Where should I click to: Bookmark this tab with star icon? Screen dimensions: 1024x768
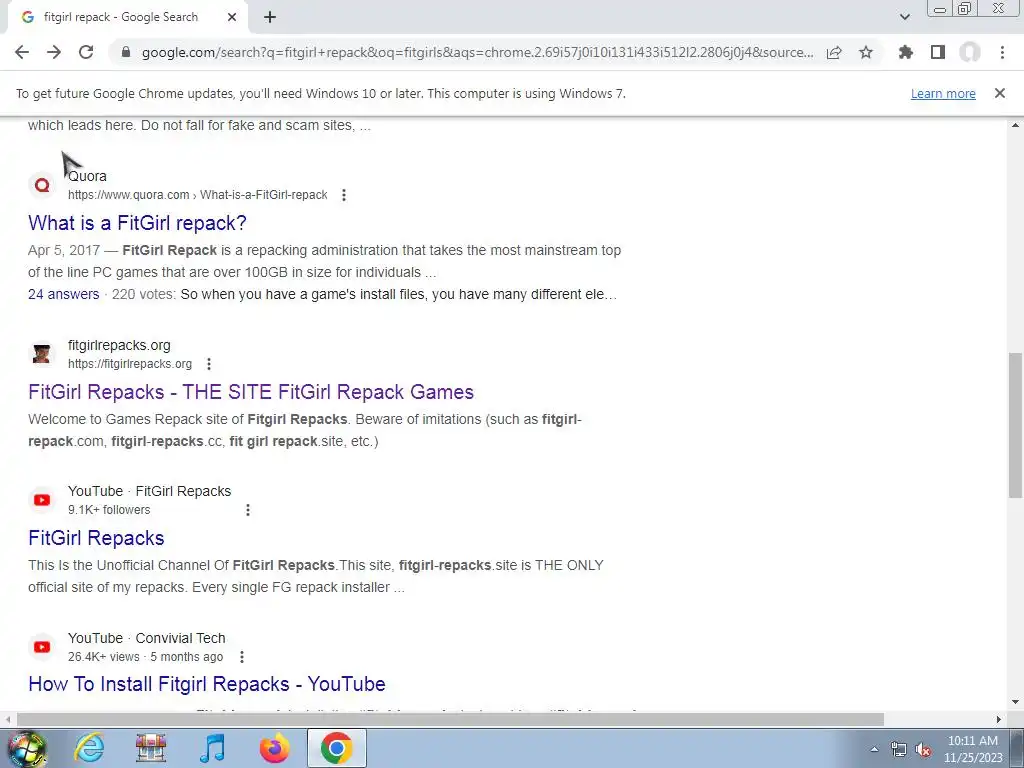pyautogui.click(x=866, y=52)
